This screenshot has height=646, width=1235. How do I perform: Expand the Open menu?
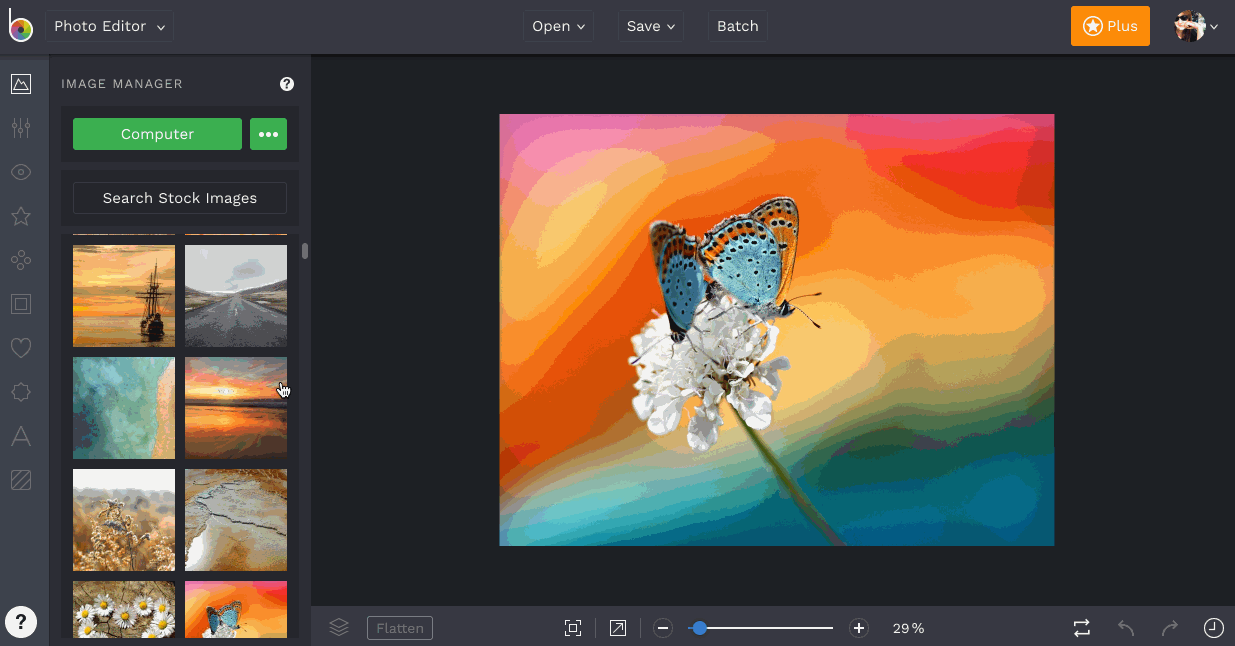pos(559,27)
